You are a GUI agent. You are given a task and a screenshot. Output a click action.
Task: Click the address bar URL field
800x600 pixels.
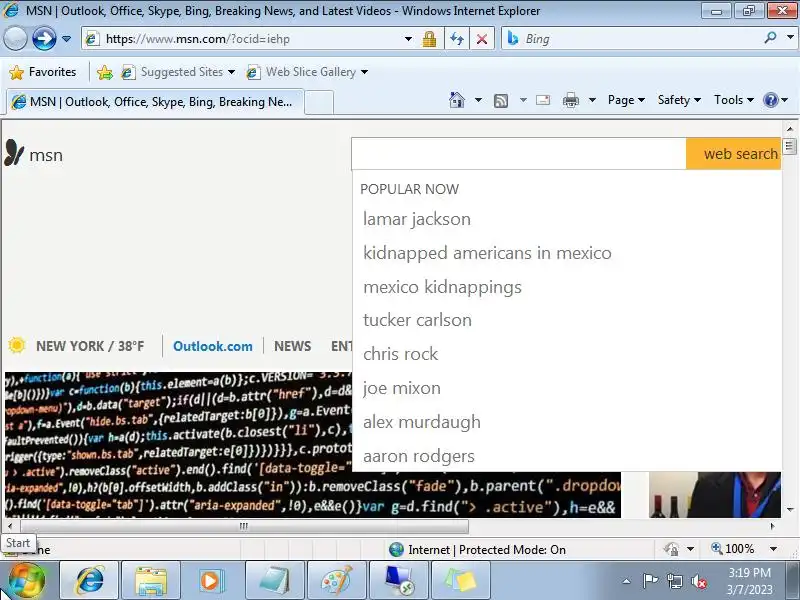pos(245,39)
